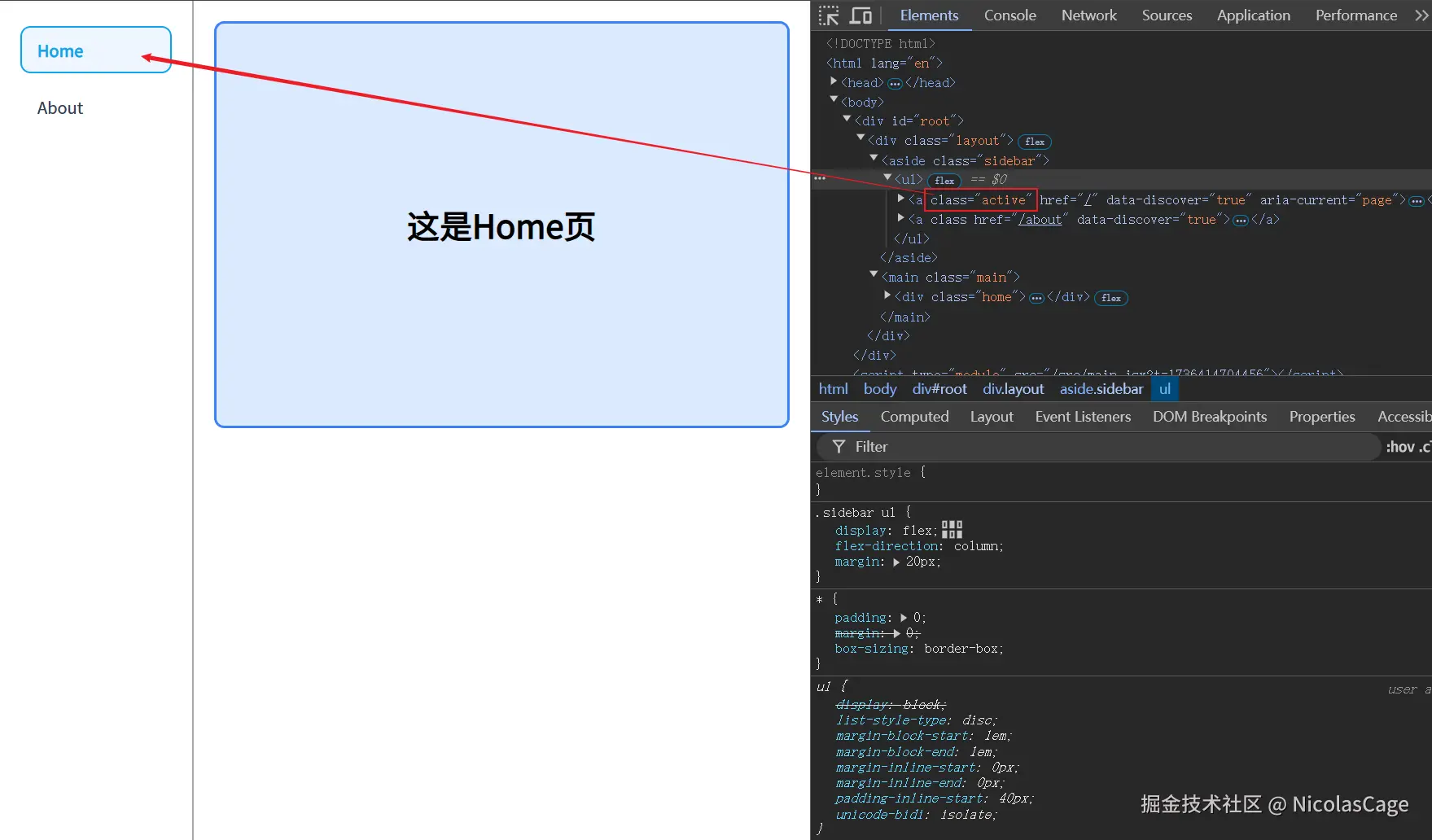The width and height of the screenshot is (1432, 840).
Task: Switch to the Layout sub-tab
Action: pyautogui.click(x=992, y=417)
